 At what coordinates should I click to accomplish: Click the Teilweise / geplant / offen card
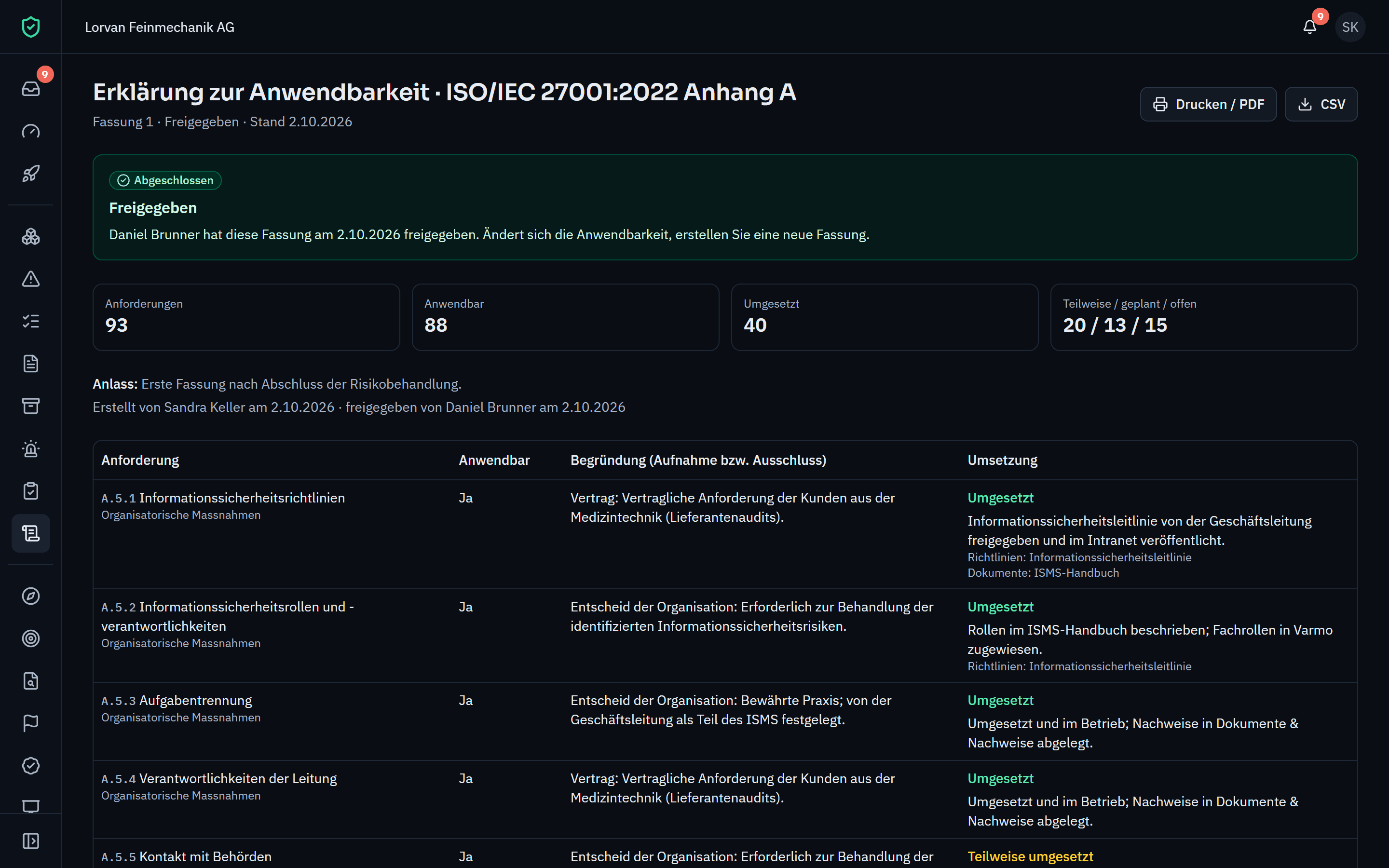(1204, 317)
